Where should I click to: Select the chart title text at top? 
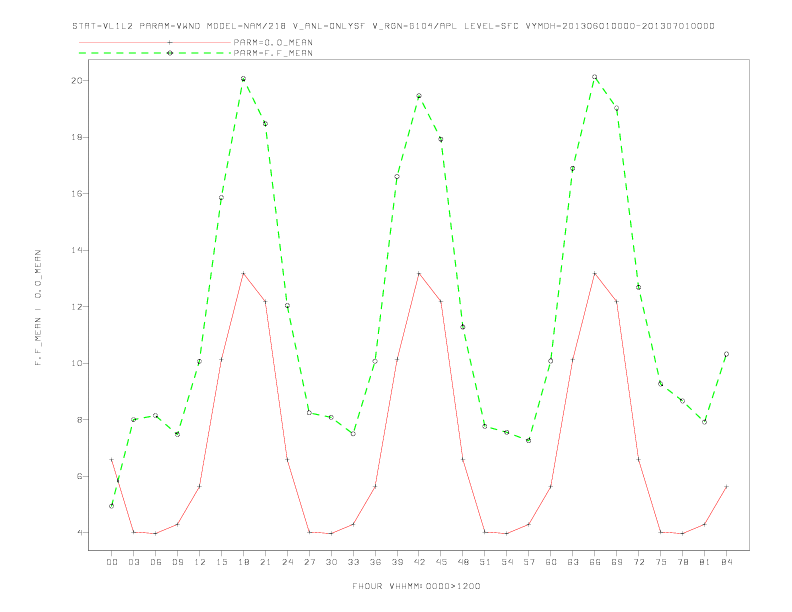click(x=393, y=26)
